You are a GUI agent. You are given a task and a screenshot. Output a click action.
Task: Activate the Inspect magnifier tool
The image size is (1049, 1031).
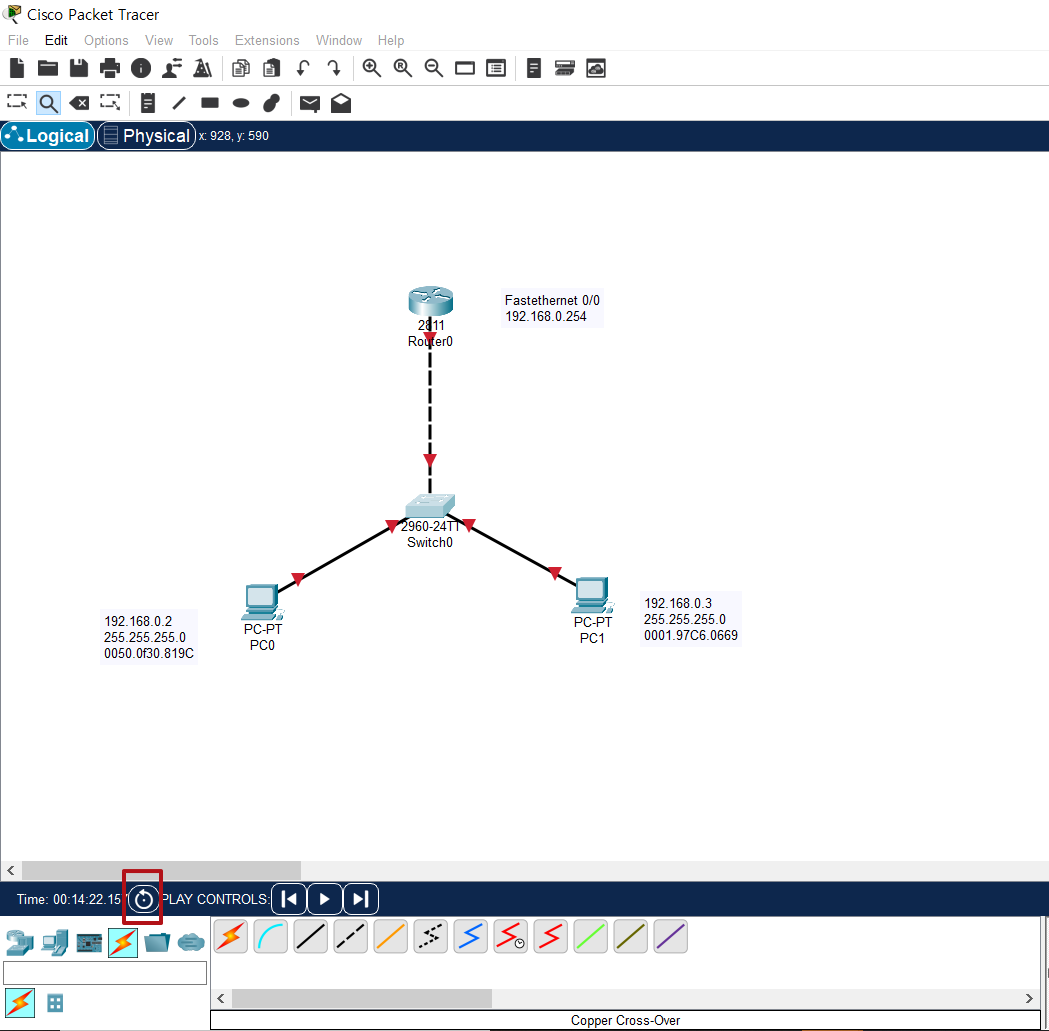click(48, 103)
